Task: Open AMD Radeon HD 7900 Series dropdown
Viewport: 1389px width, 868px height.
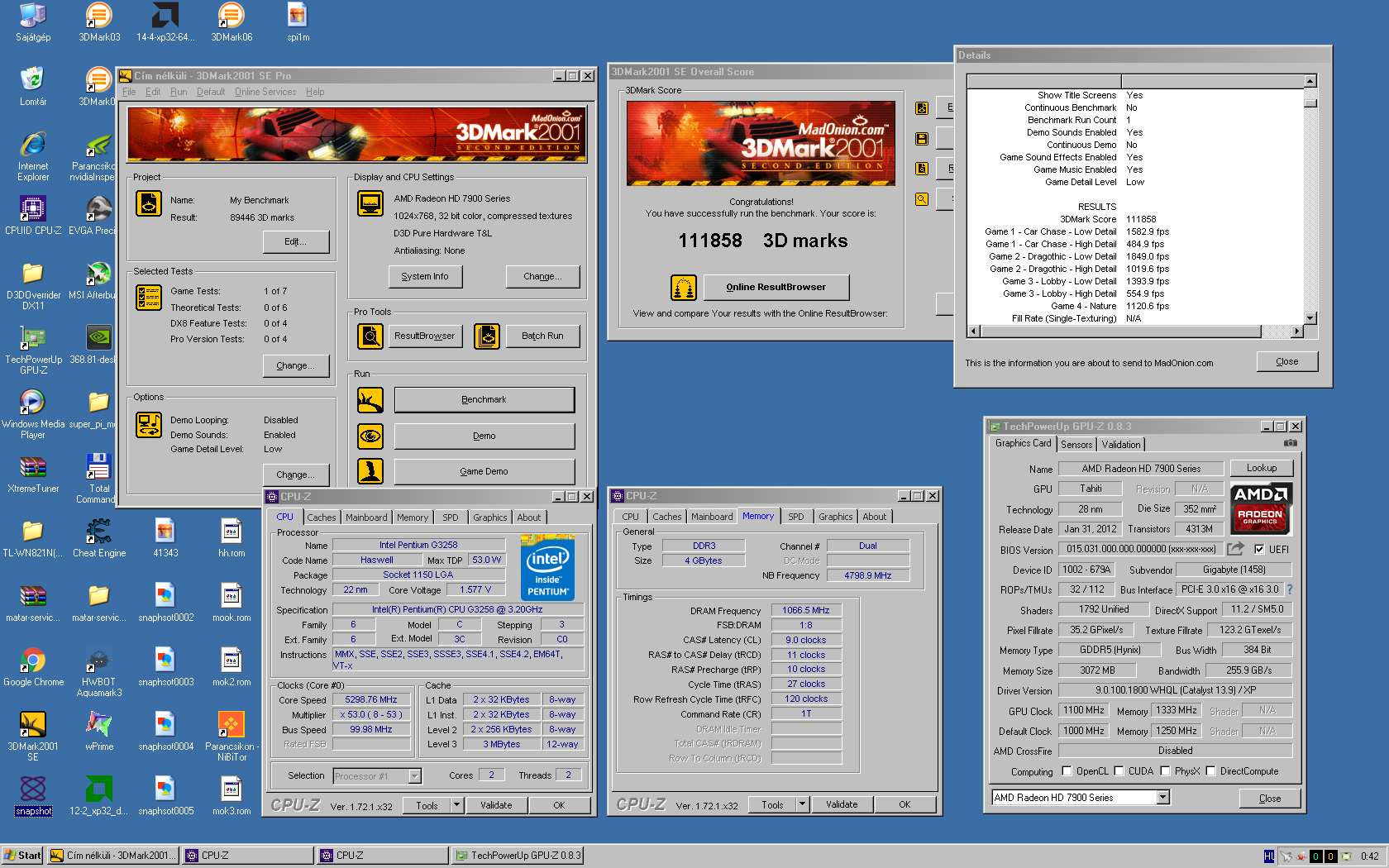Action: pos(1163,798)
